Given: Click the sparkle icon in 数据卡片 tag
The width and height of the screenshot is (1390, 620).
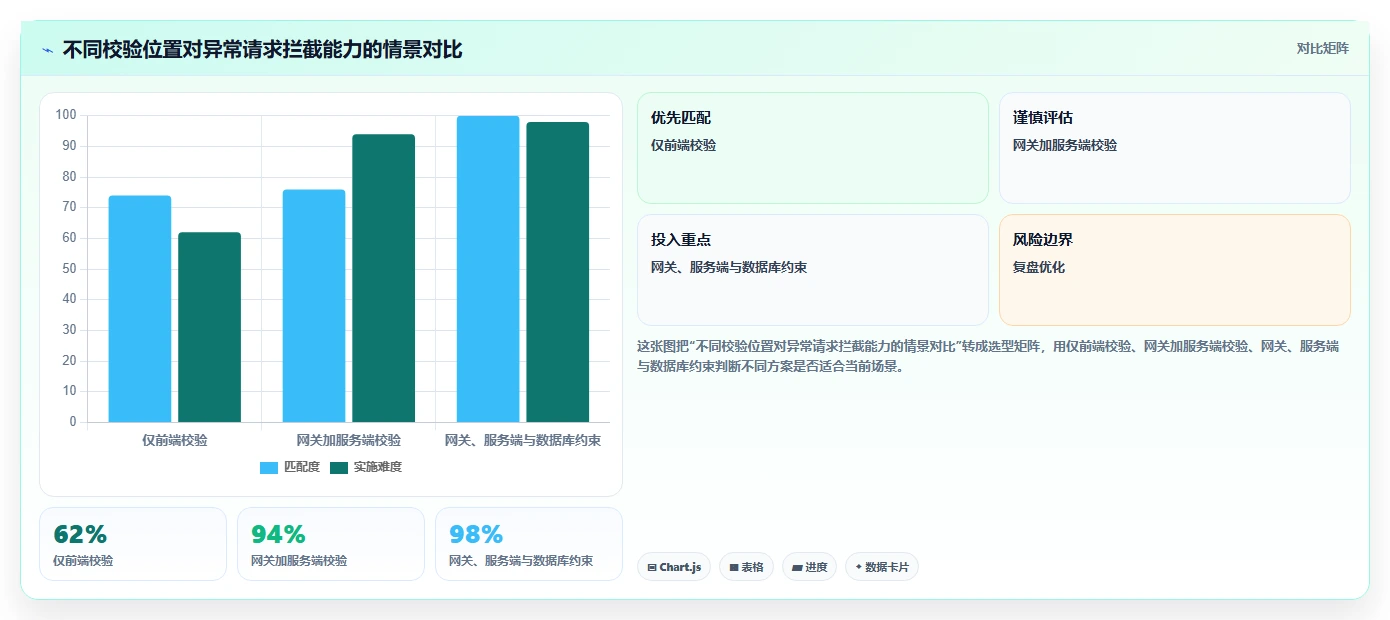Looking at the screenshot, I should [x=859, y=567].
